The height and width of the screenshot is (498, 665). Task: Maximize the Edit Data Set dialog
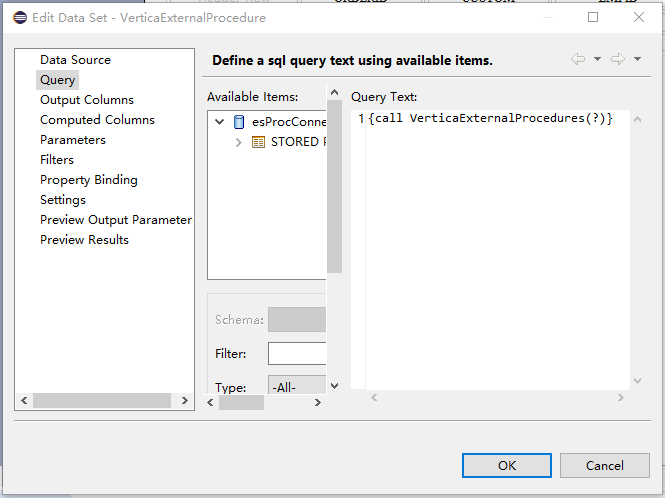click(x=593, y=18)
